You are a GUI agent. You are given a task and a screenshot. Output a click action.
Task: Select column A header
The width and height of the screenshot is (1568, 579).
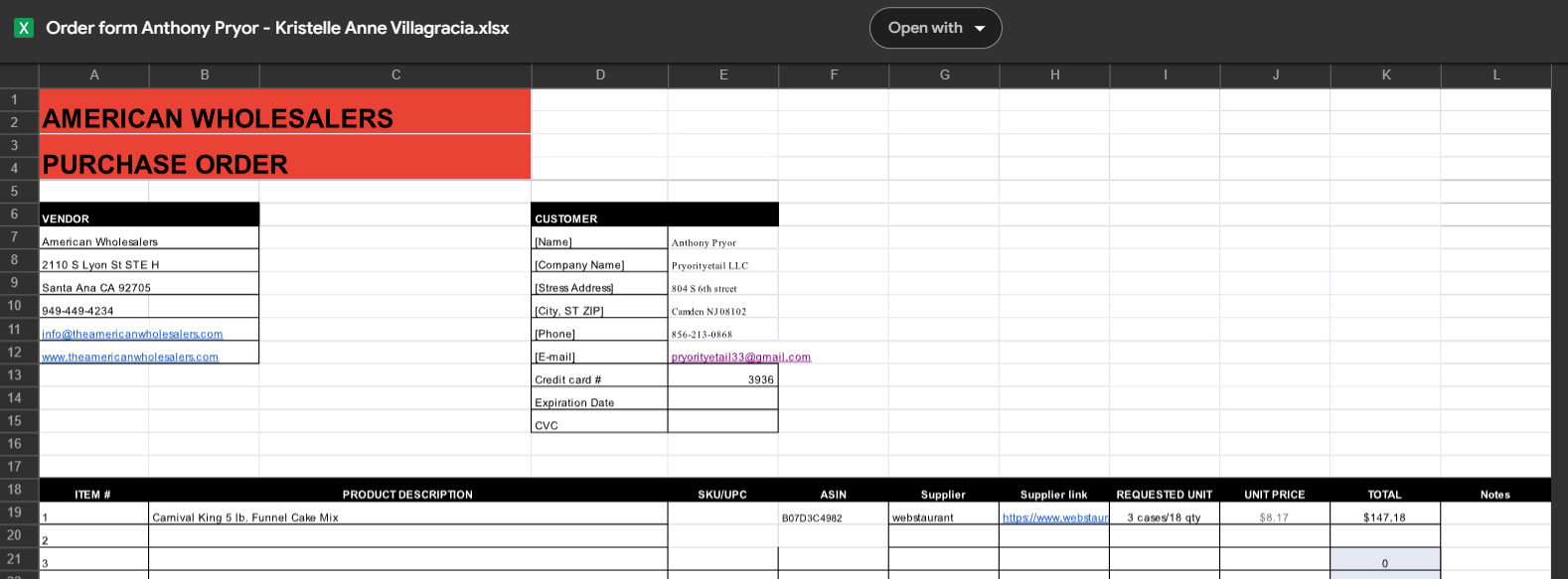pos(94,74)
